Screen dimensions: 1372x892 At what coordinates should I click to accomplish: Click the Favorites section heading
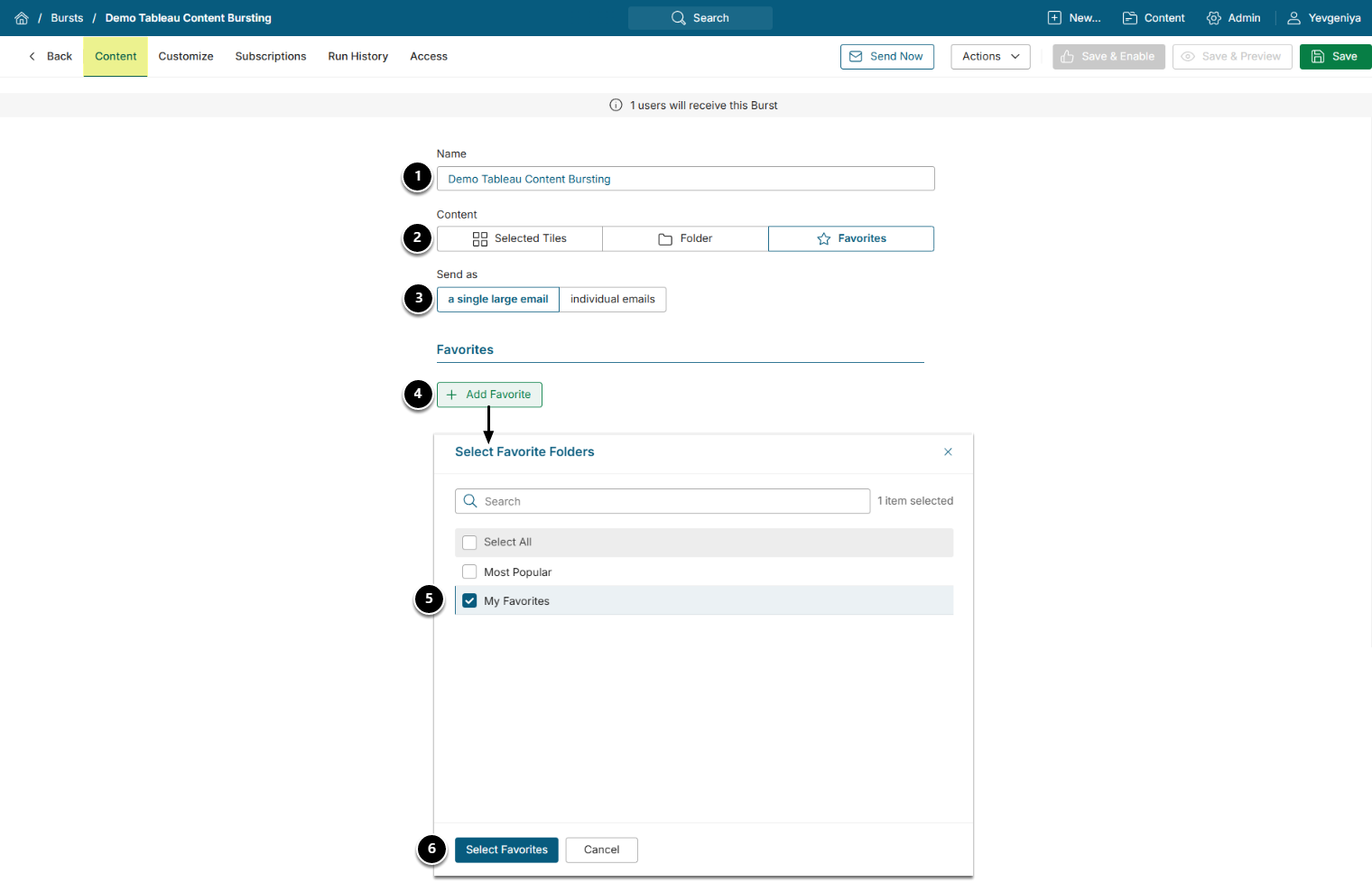(465, 349)
